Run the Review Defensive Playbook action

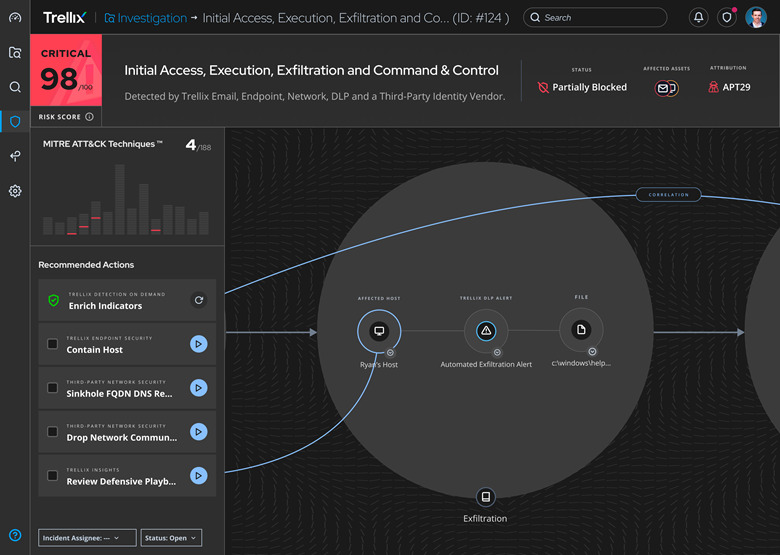198,476
